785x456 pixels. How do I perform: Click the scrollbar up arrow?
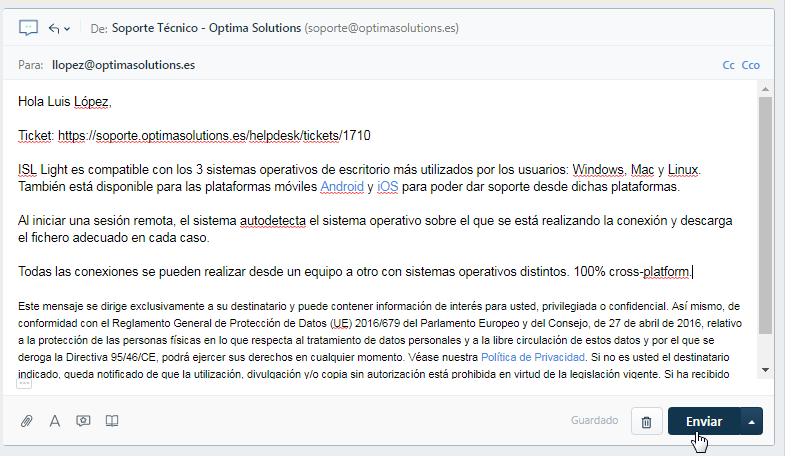(x=766, y=88)
